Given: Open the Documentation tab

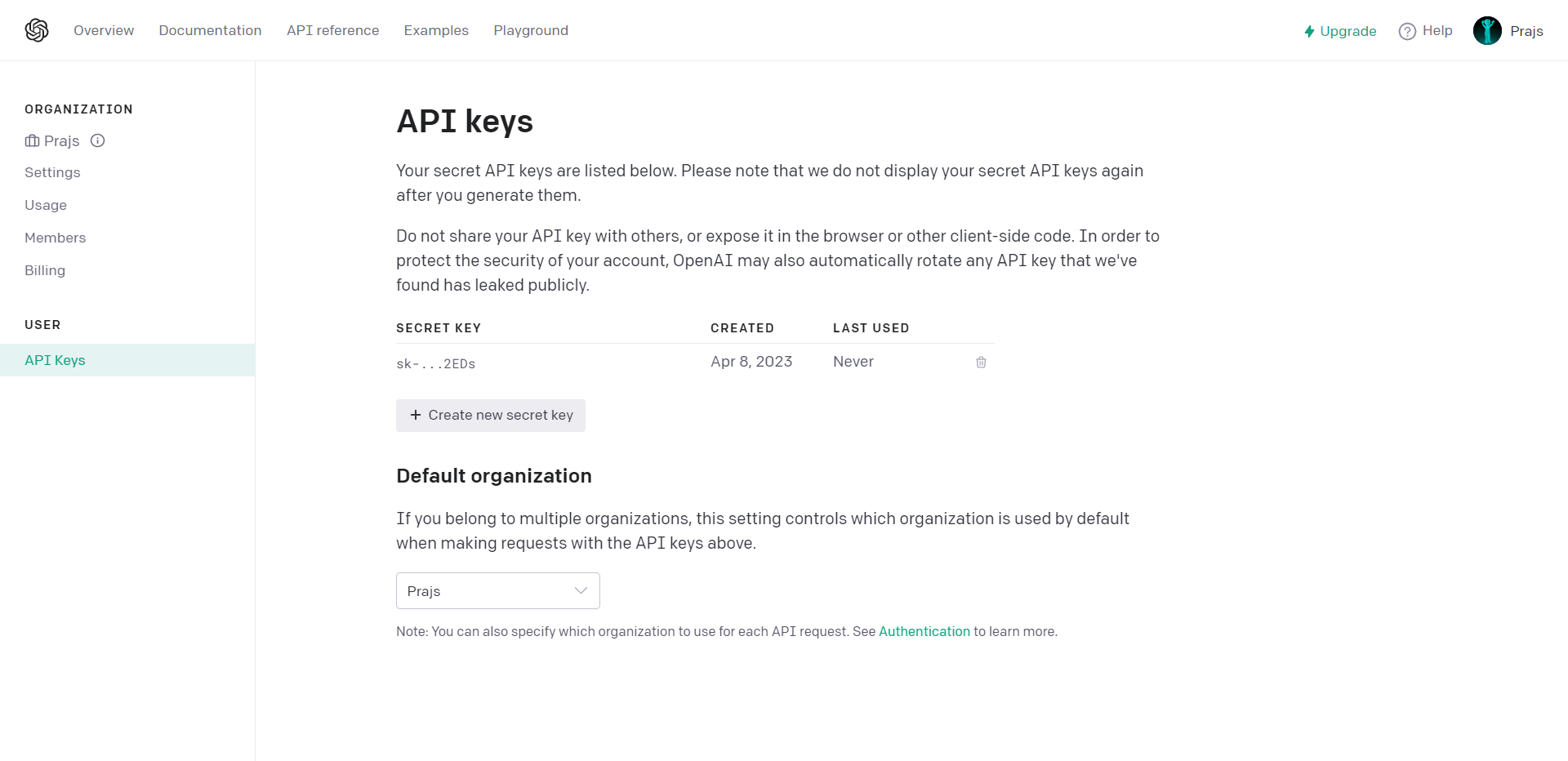Looking at the screenshot, I should pyautogui.click(x=210, y=30).
